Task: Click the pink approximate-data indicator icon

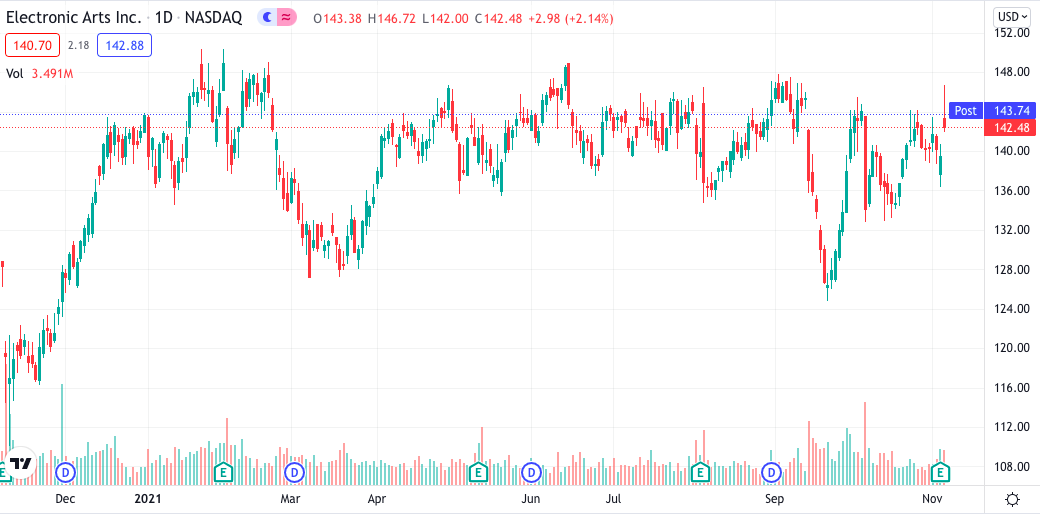Action: point(286,18)
